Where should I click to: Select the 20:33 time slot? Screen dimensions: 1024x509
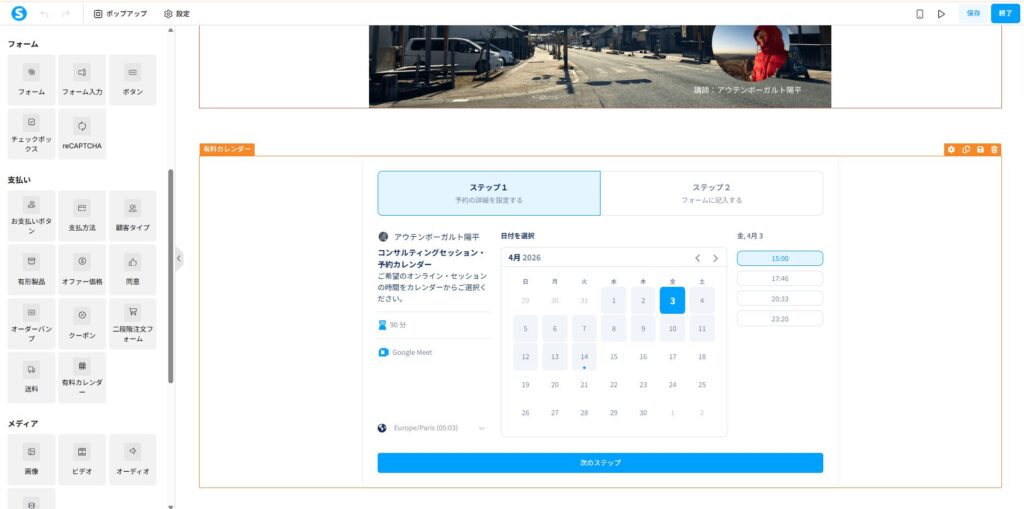pos(779,298)
